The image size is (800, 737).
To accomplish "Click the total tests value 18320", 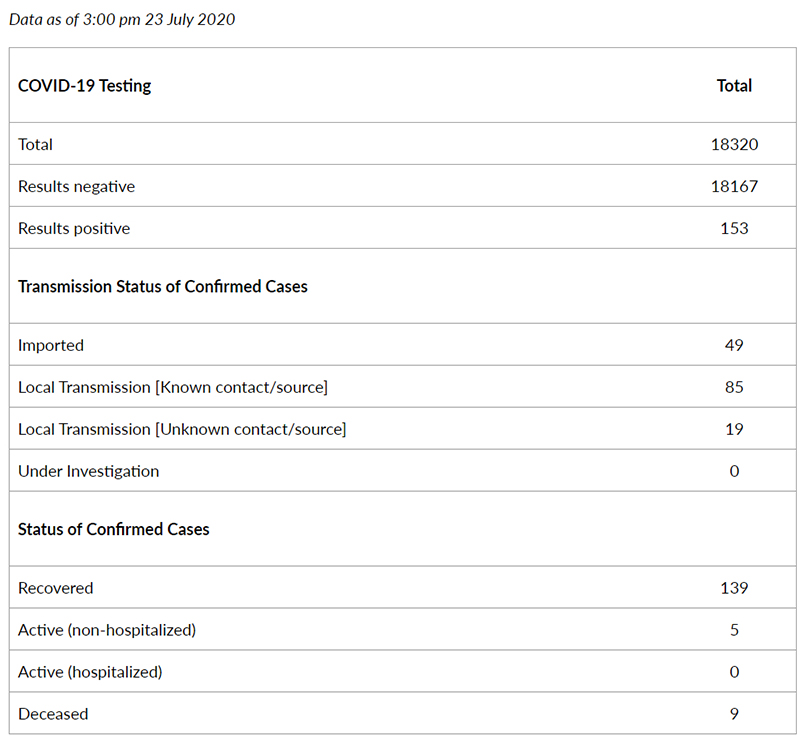I will click(734, 144).
